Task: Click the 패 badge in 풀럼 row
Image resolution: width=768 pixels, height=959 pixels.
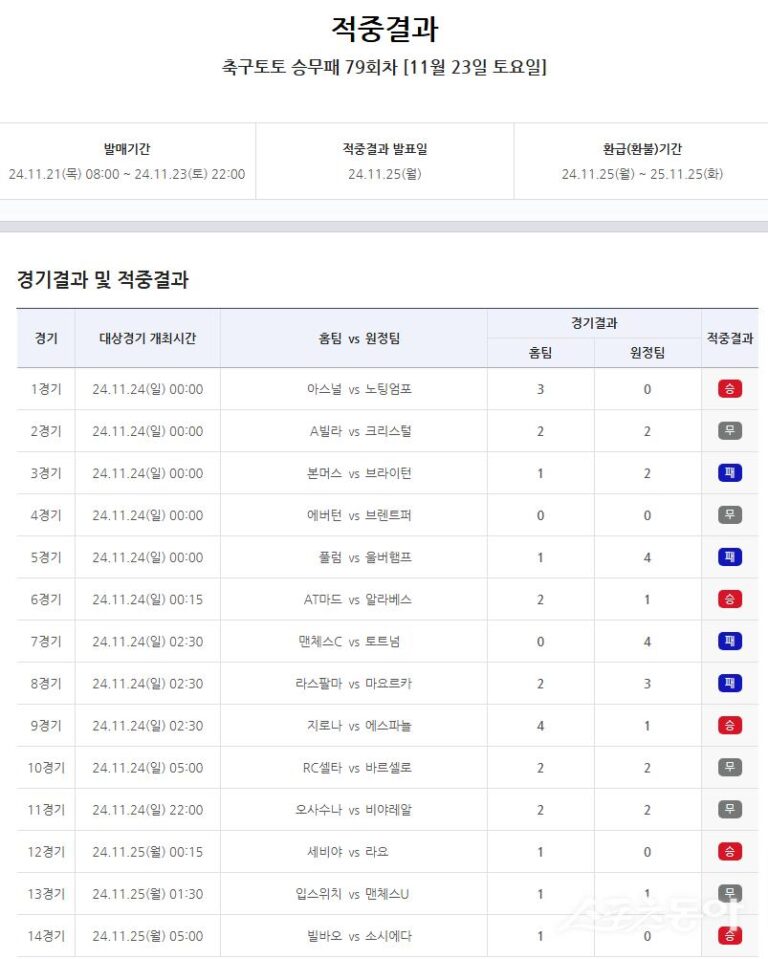Action: [x=729, y=557]
